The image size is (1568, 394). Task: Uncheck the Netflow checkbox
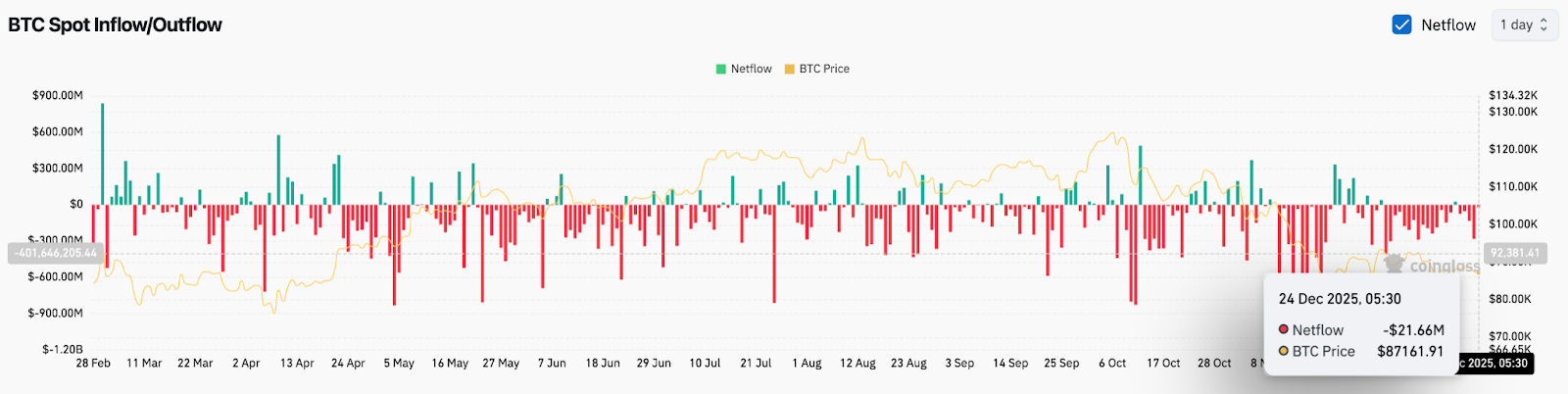(1401, 25)
